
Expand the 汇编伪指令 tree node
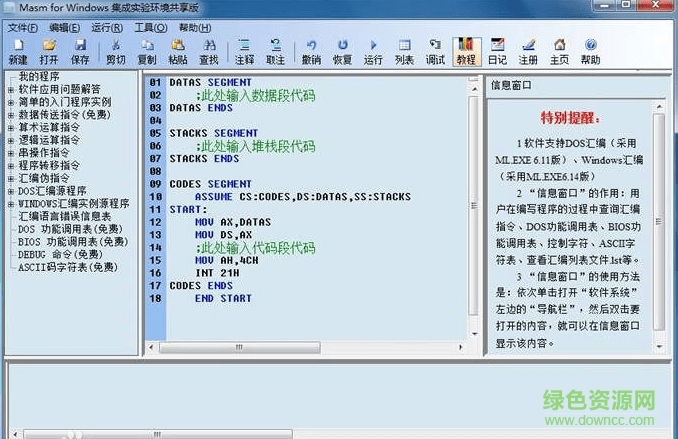(x=11, y=179)
